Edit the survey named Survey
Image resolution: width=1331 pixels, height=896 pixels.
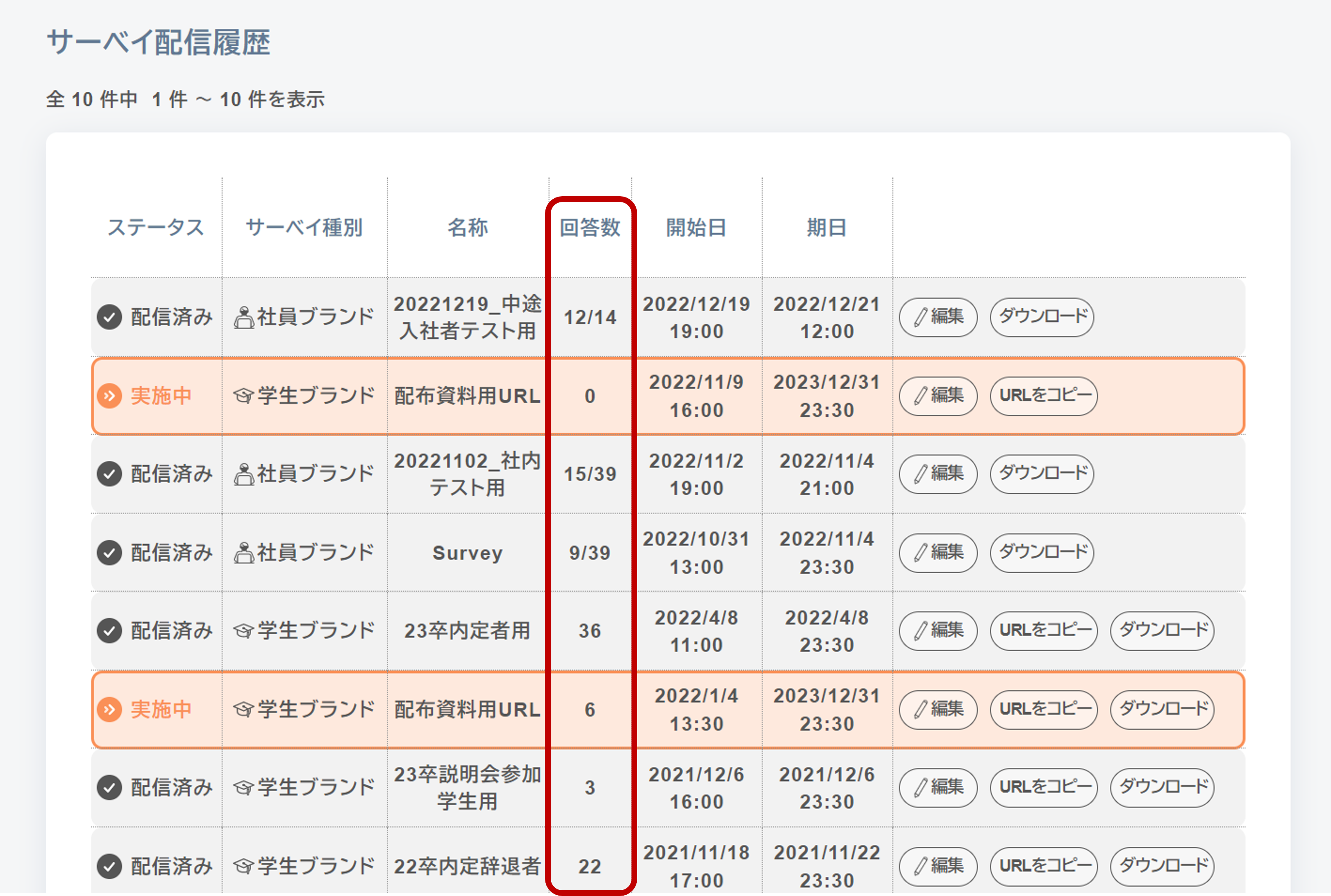point(938,553)
